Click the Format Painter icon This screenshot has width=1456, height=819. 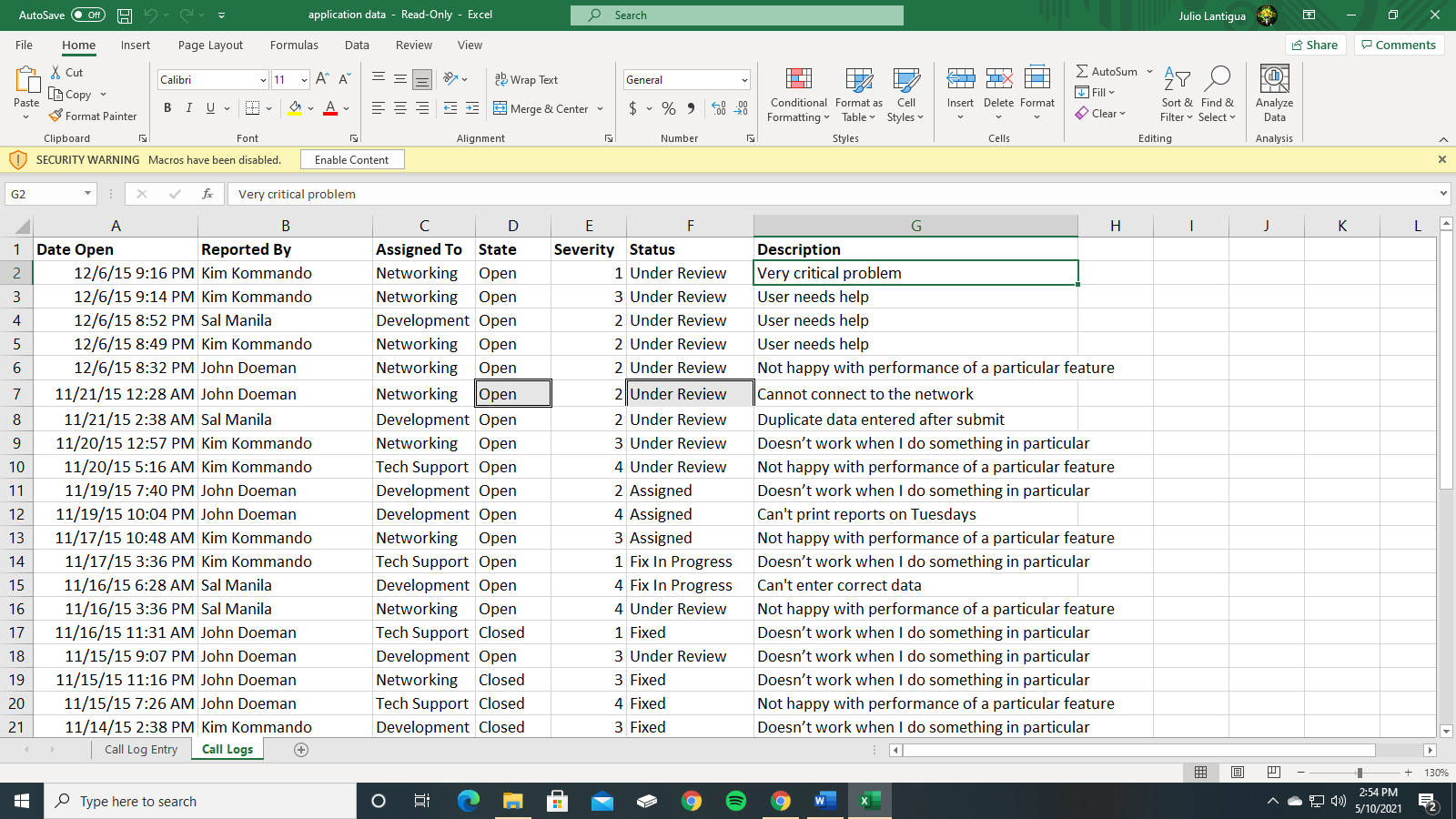pyautogui.click(x=56, y=116)
